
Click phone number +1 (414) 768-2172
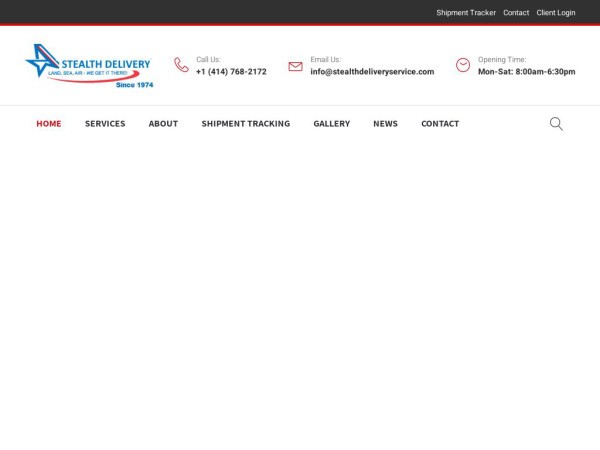231,72
